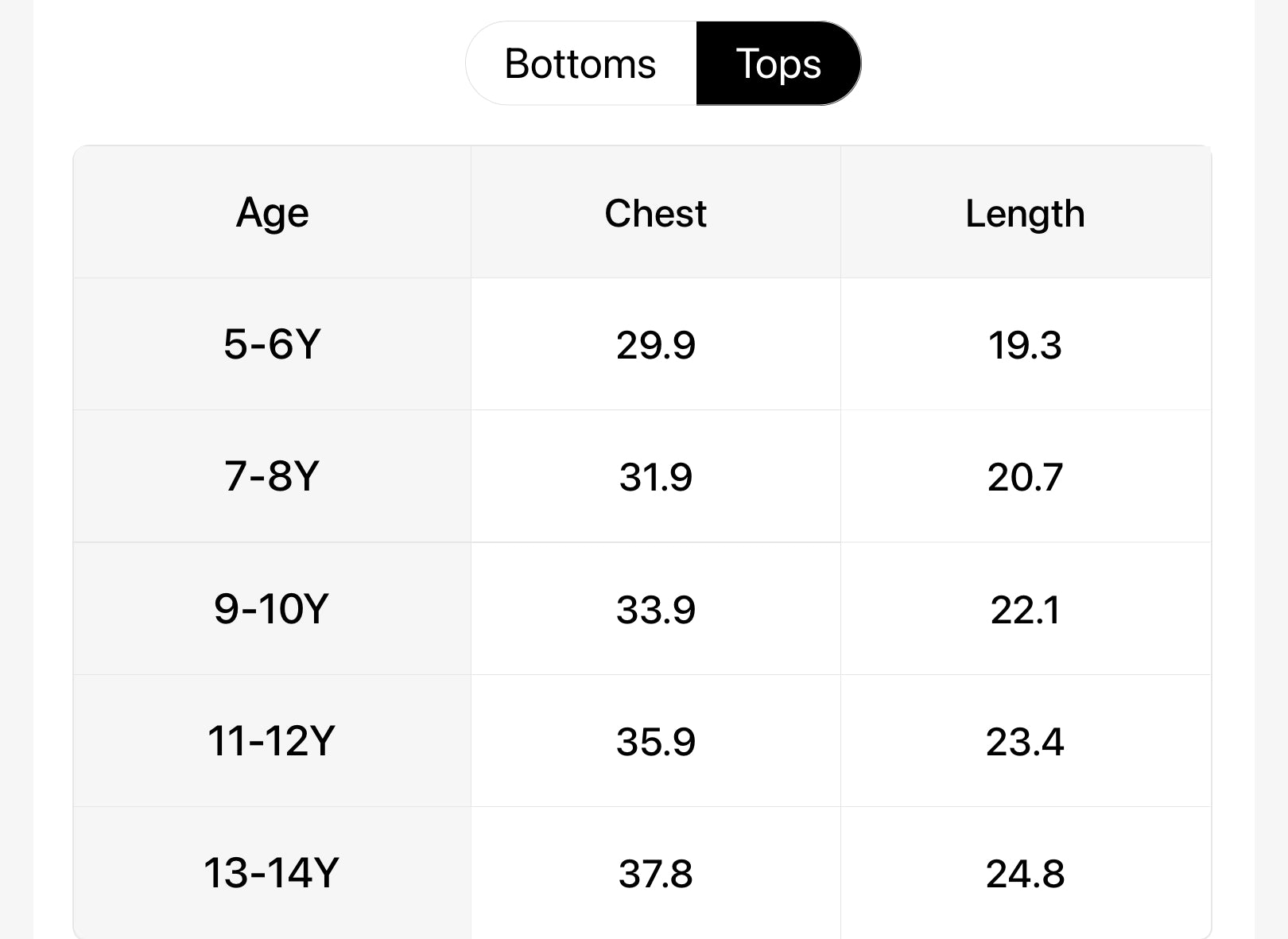Switch to the Bottoms size tab
The width and height of the screenshot is (1288, 939).
[580, 64]
